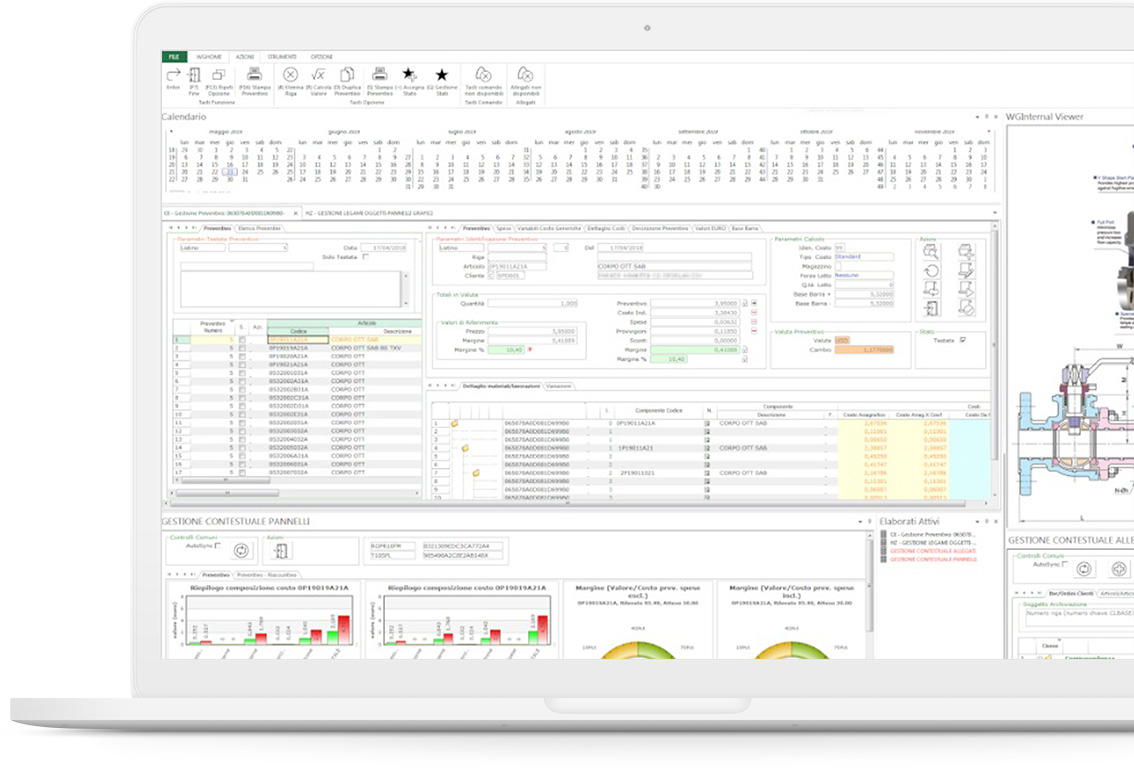Click the lock icon beside Preventivo value
Image resolution: width=1134 pixels, height=768 pixels.
pyautogui.click(x=744, y=304)
